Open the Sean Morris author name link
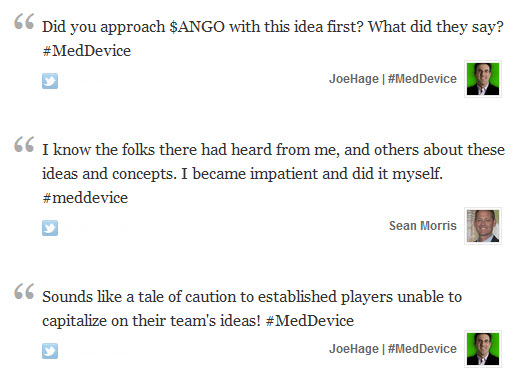The image size is (531, 392). 423,226
